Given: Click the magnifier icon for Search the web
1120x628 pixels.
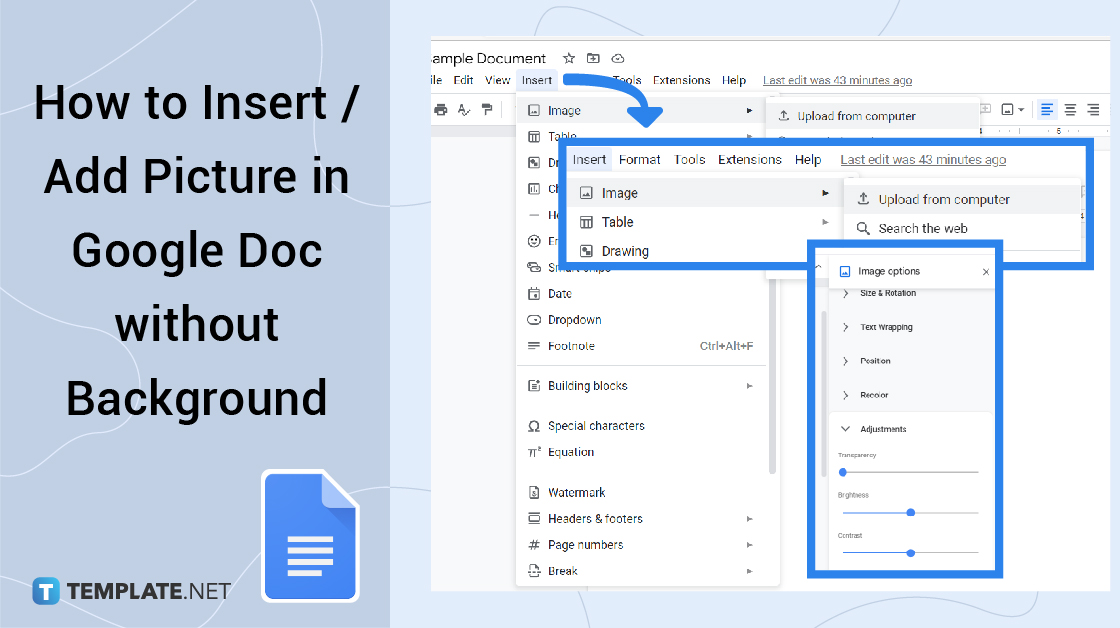Looking at the screenshot, I should [x=863, y=229].
